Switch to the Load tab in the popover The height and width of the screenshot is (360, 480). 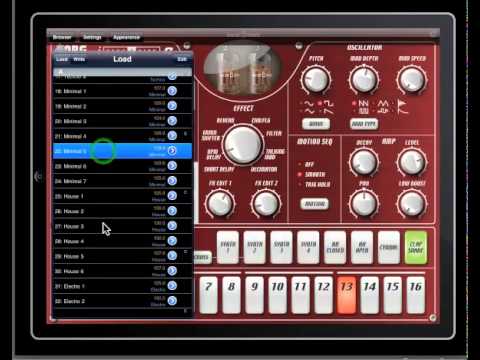(62, 59)
